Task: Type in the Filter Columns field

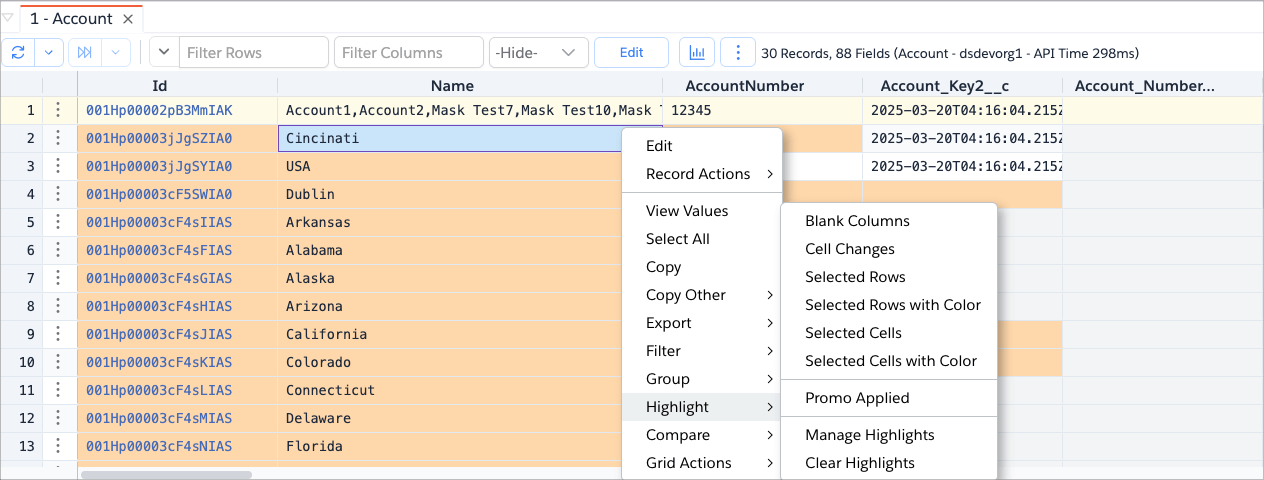Action: pyautogui.click(x=408, y=52)
